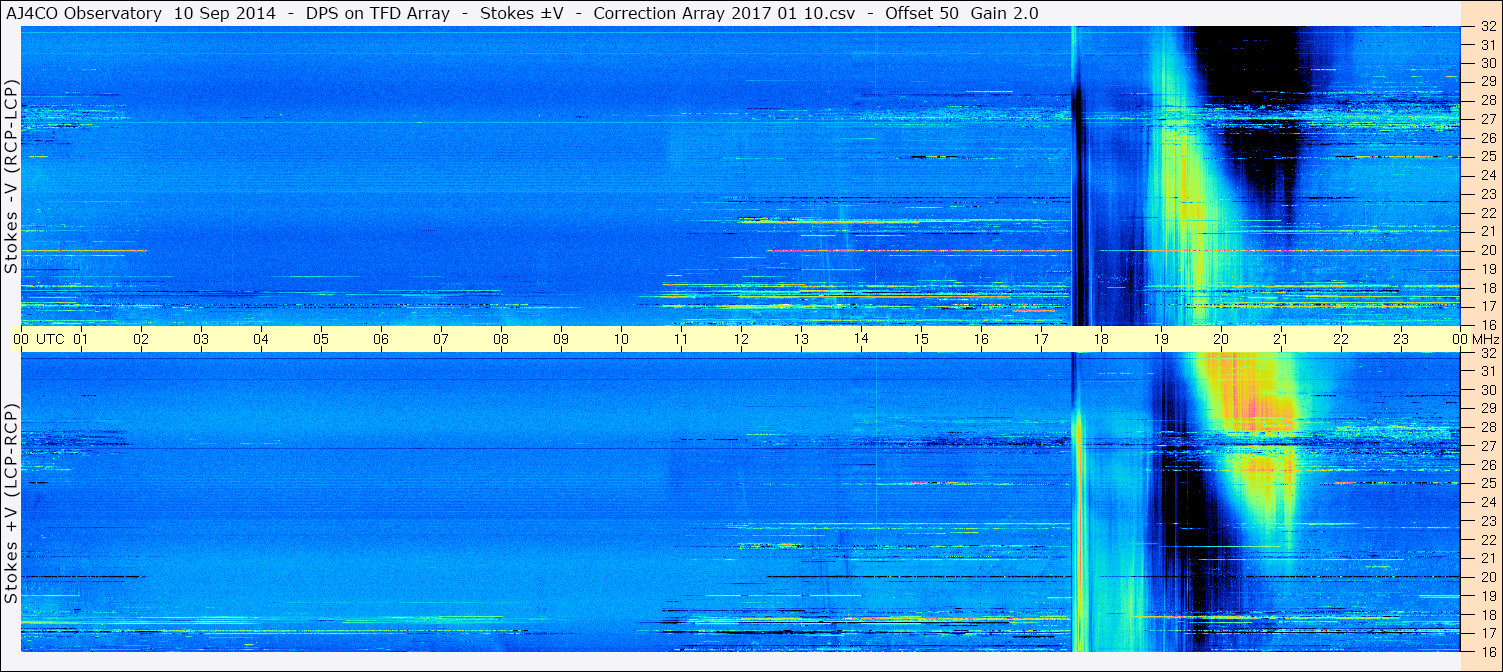Click the 19 MHz tick in Stokes +V panel
This screenshot has height=672, width=1503.
[x=1488, y=595]
